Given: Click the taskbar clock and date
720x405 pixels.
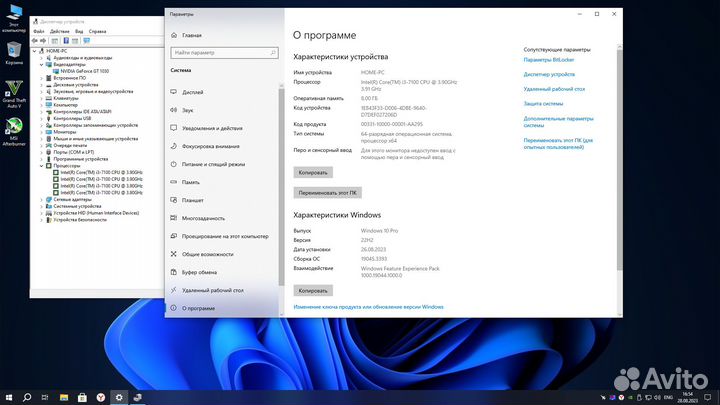Looking at the screenshot, I should point(687,397).
